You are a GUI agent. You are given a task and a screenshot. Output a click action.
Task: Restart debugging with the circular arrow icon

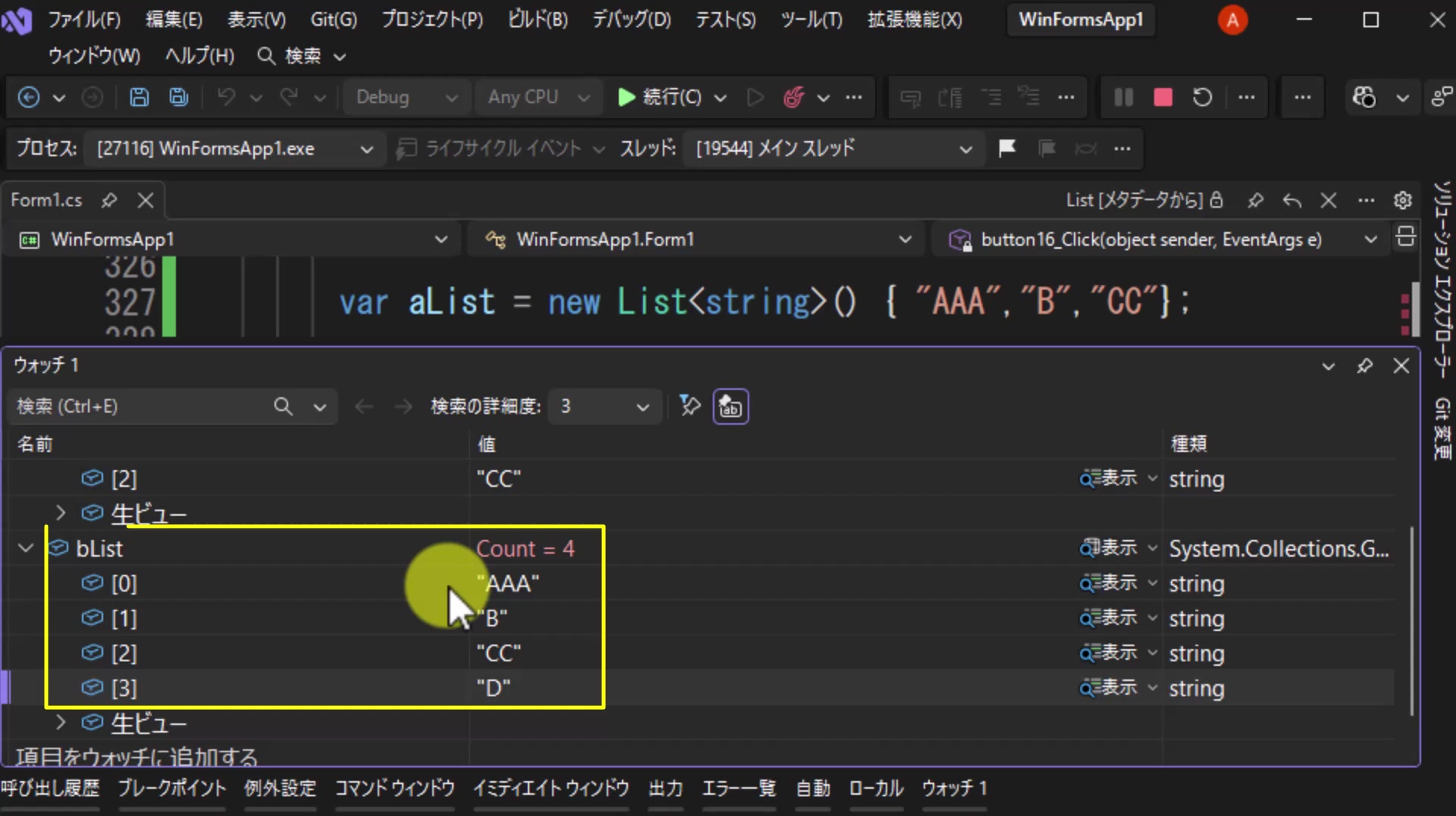pyautogui.click(x=1202, y=97)
